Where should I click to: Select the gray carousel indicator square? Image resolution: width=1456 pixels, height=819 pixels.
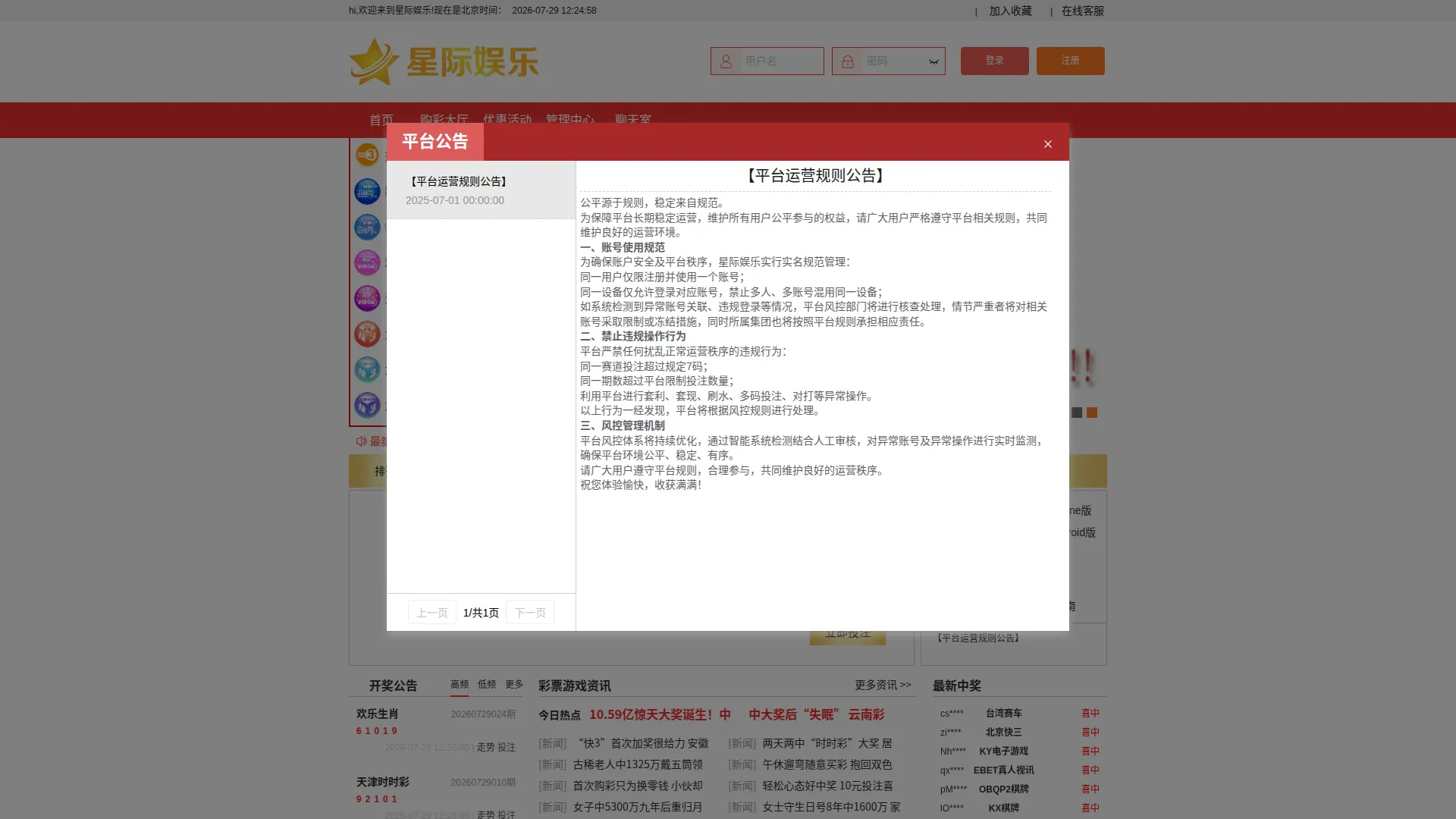pyautogui.click(x=1077, y=413)
